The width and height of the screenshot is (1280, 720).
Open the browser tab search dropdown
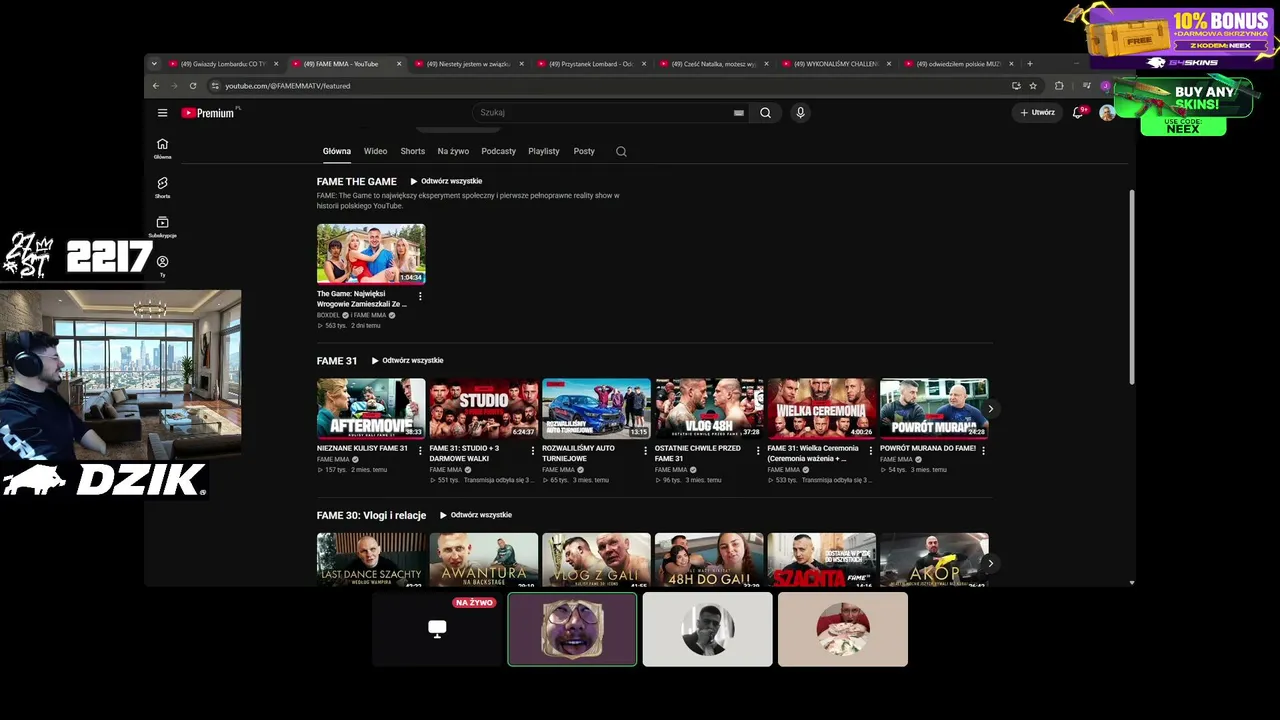(x=154, y=64)
